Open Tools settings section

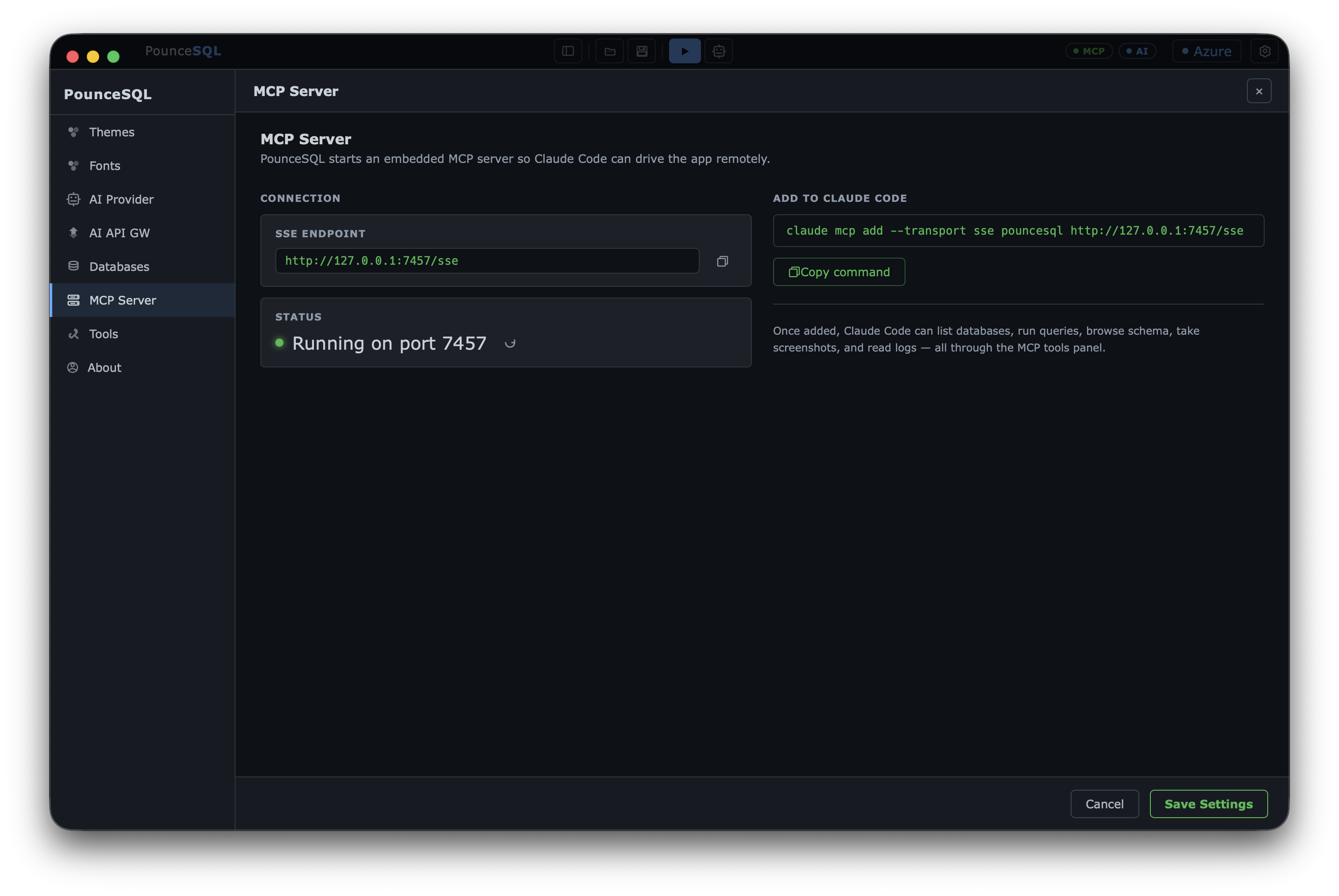142,334
